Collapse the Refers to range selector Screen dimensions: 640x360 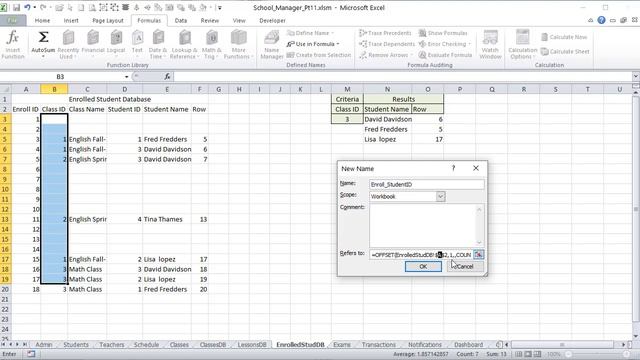tap(478, 255)
